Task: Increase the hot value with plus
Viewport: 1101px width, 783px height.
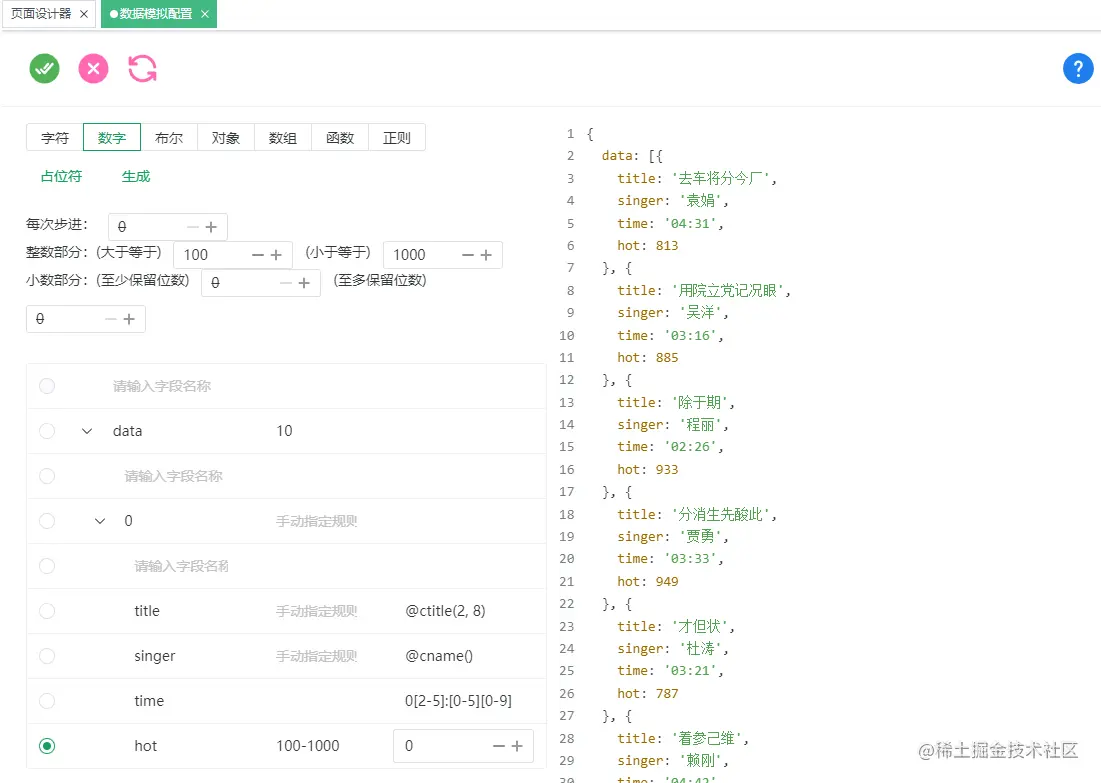Action: click(x=517, y=746)
